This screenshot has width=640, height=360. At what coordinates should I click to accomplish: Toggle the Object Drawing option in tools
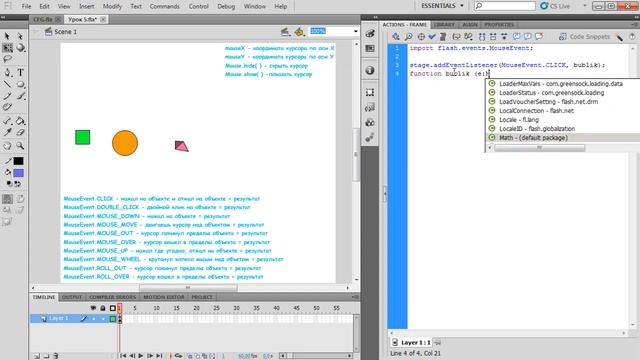(x=7, y=199)
